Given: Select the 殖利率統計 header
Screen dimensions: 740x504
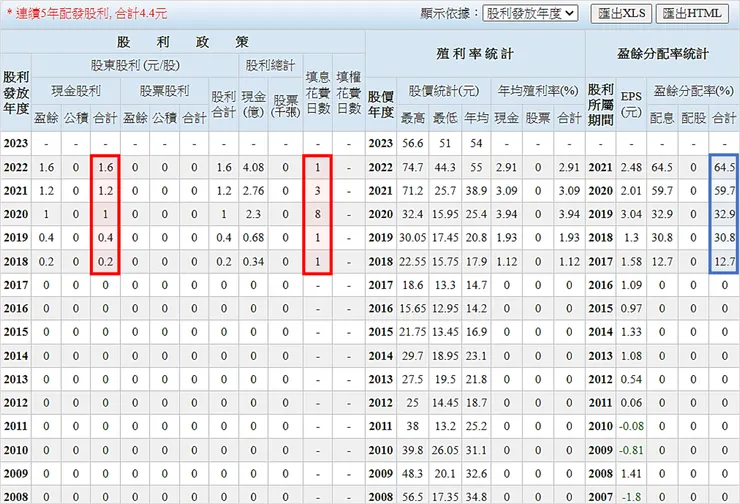Looking at the screenshot, I should tap(475, 54).
